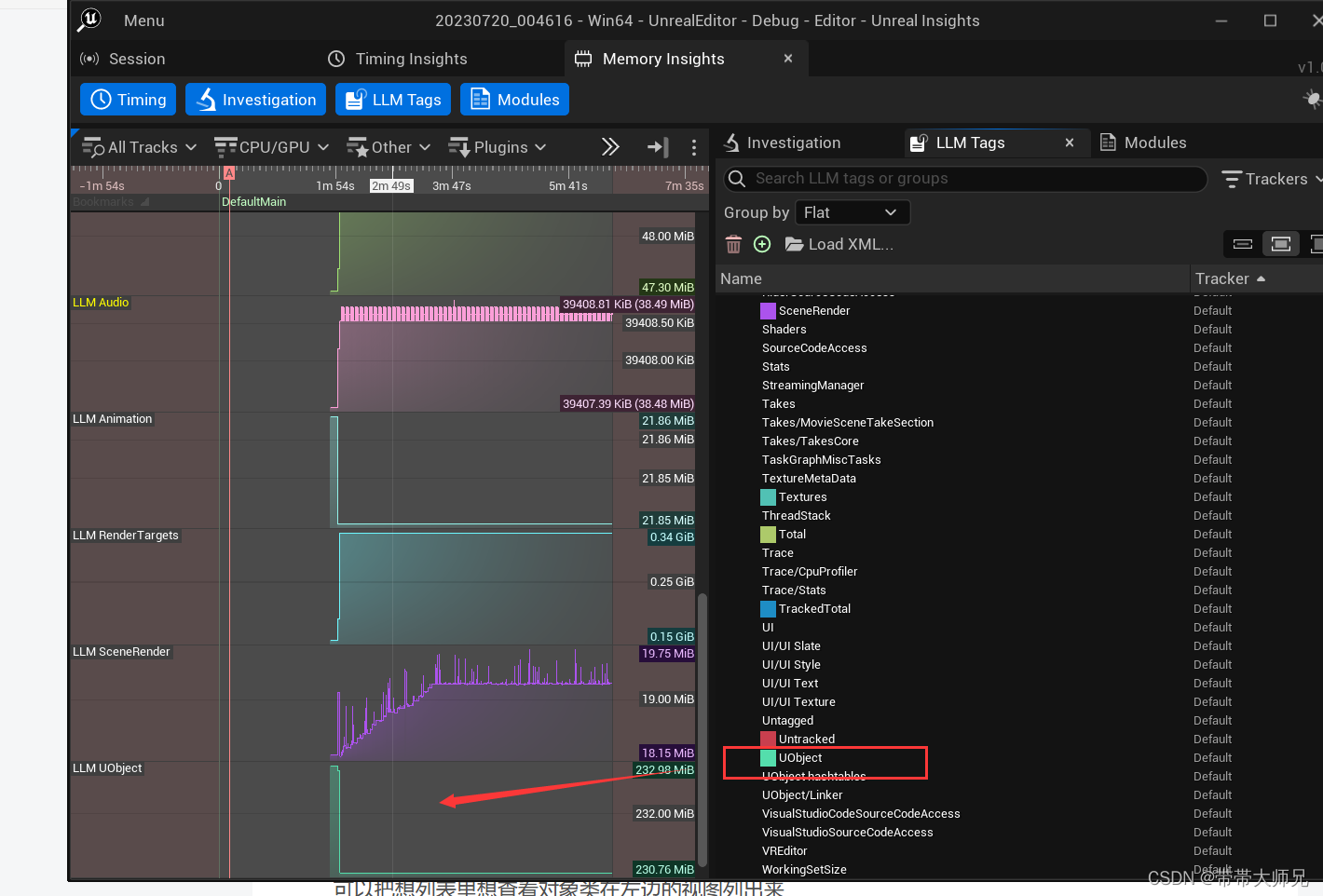The width and height of the screenshot is (1323, 896).
Task: Click the LLM SceneRender track label
Action: pos(121,652)
